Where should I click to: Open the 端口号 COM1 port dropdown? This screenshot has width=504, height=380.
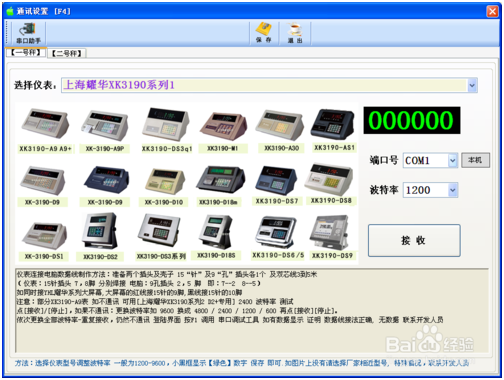452,161
